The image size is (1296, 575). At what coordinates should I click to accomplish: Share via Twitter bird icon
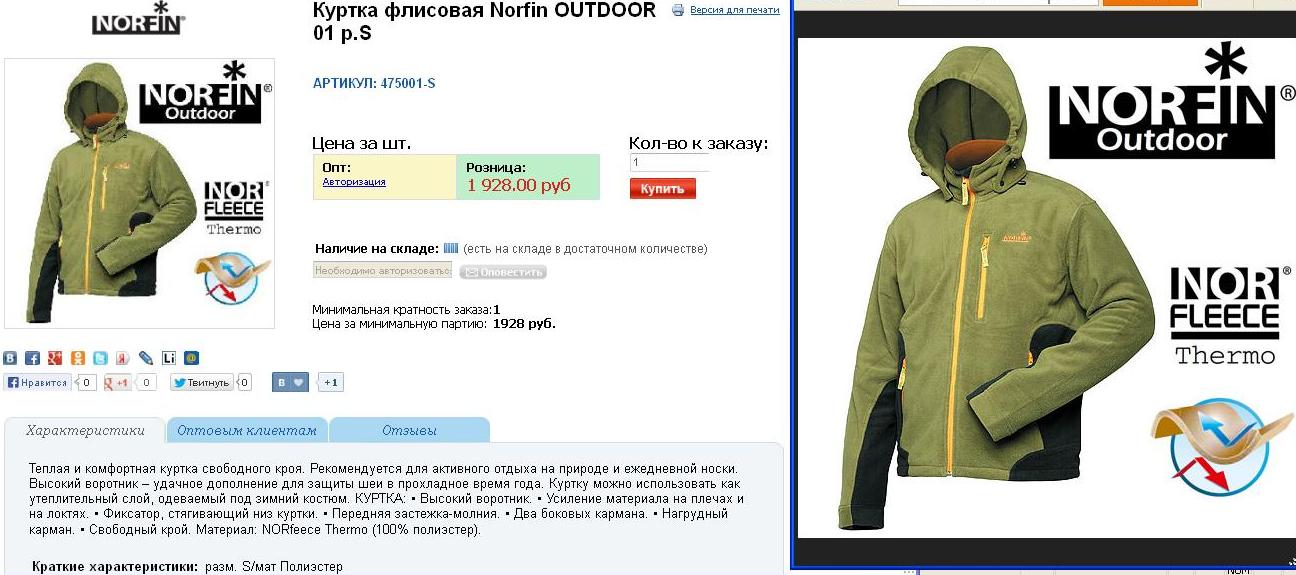(100, 358)
